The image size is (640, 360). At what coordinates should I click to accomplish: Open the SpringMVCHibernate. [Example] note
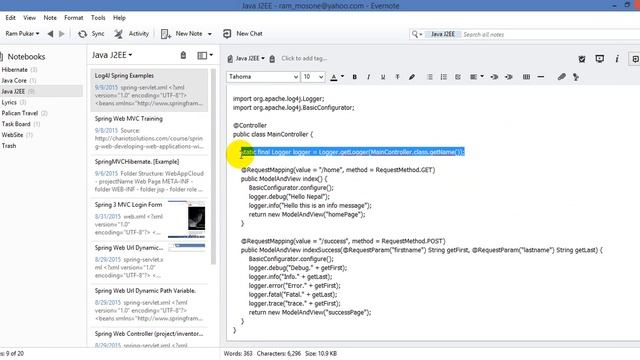coord(149,176)
